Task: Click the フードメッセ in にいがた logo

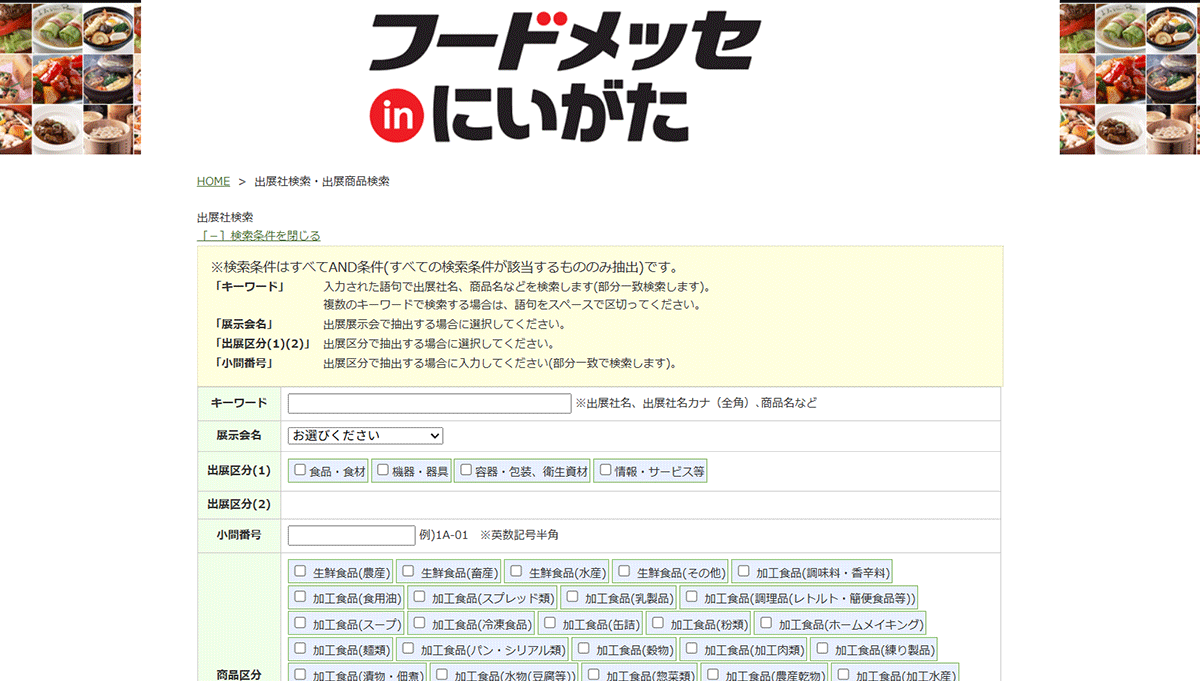Action: point(565,77)
